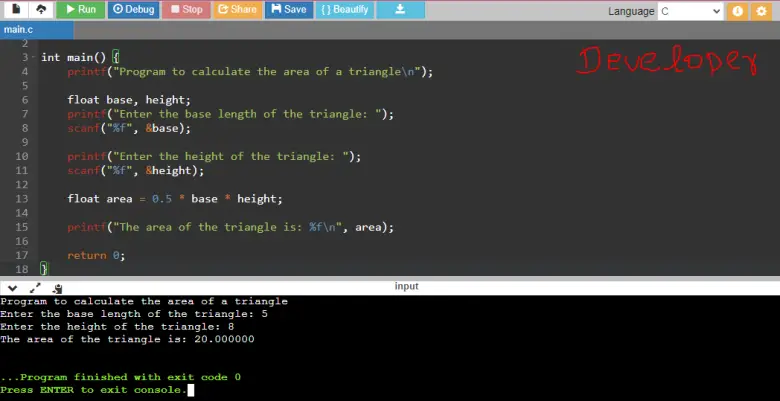This screenshot has height=401, width=780.
Task: Click line number 17 in the gutter
Action: 22,256
